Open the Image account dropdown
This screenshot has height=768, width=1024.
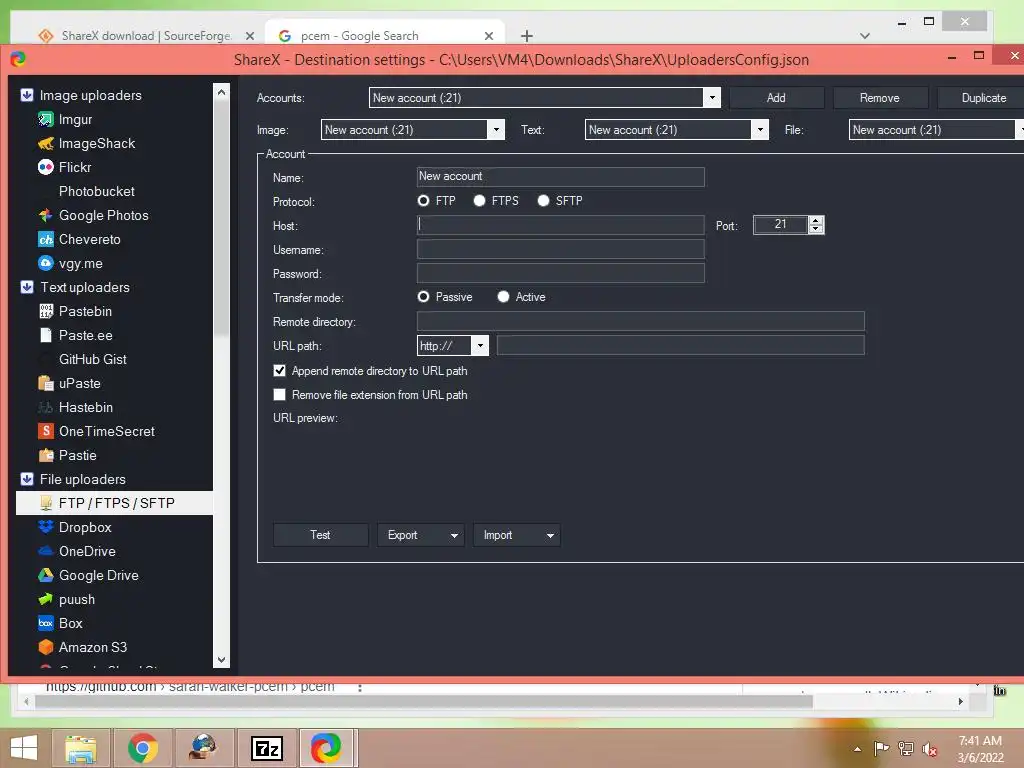click(496, 129)
